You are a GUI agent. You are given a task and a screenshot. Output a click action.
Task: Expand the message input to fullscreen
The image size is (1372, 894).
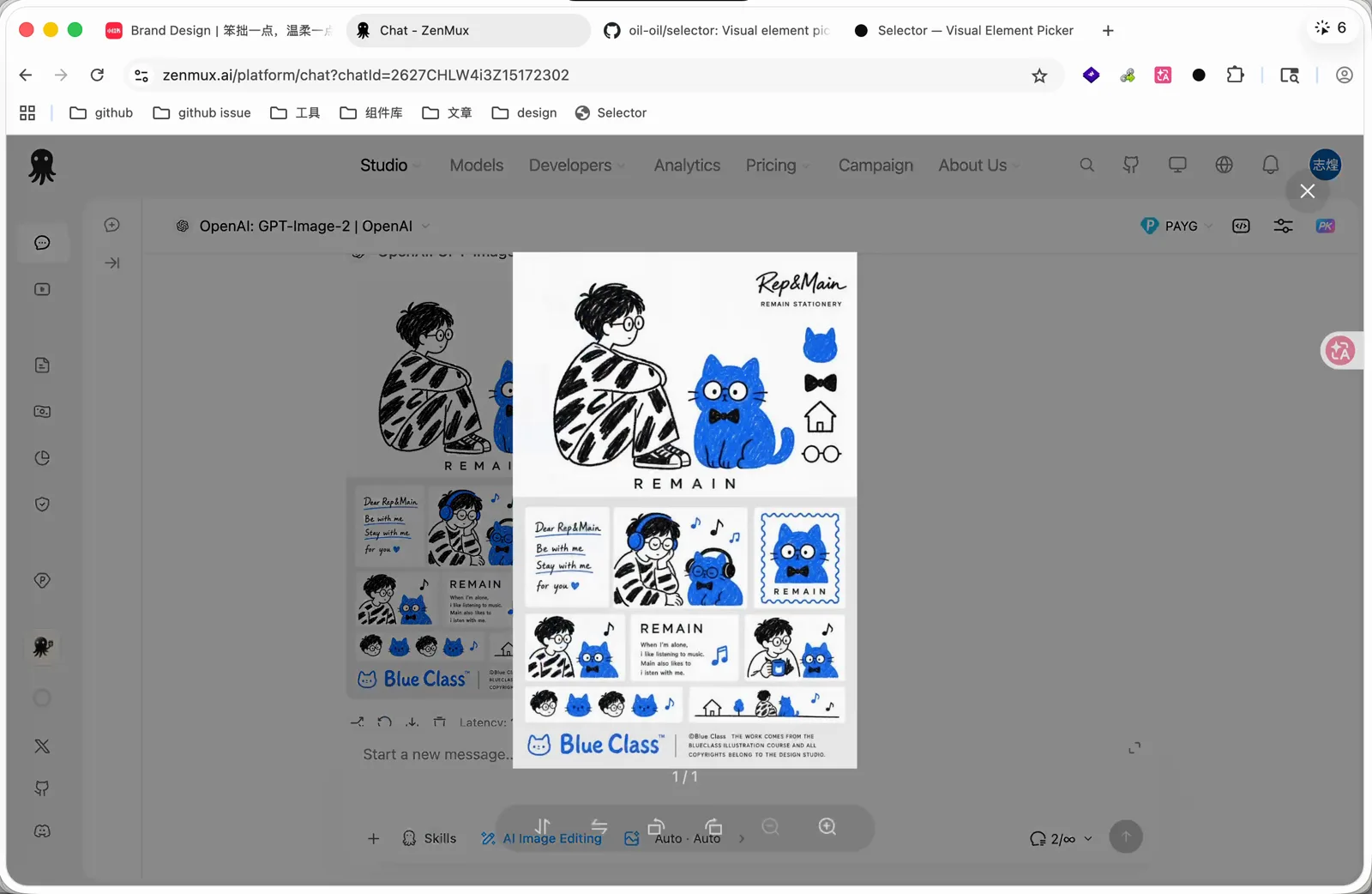[x=1134, y=748]
